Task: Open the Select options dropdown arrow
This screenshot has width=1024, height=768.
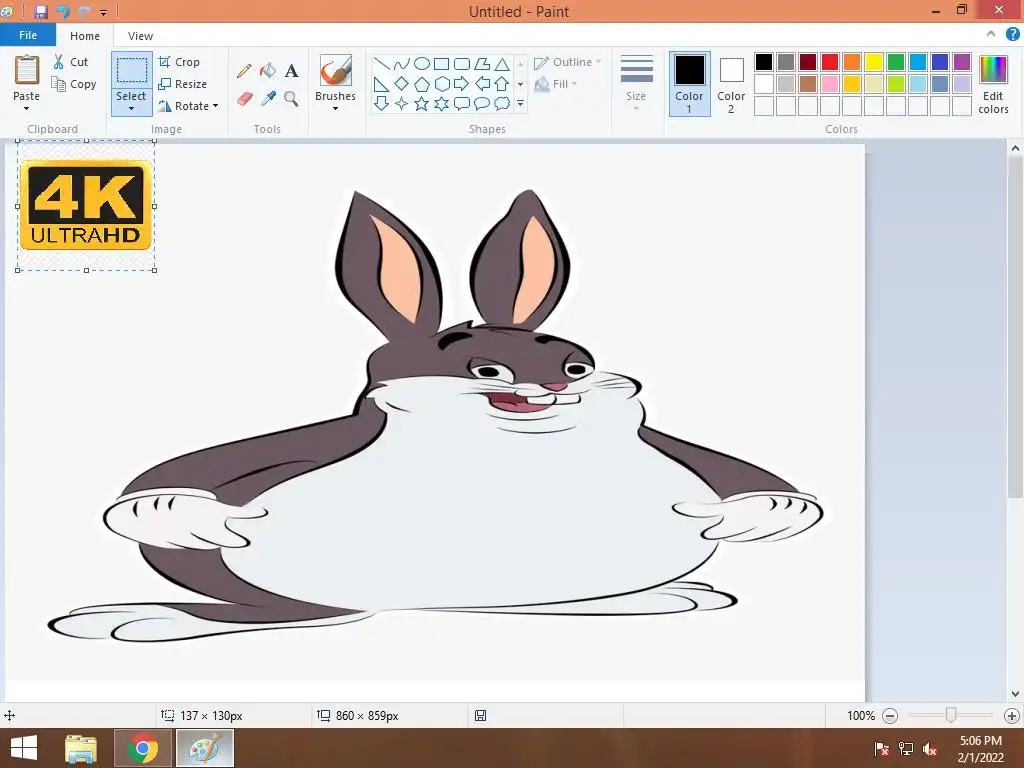Action: click(x=131, y=108)
